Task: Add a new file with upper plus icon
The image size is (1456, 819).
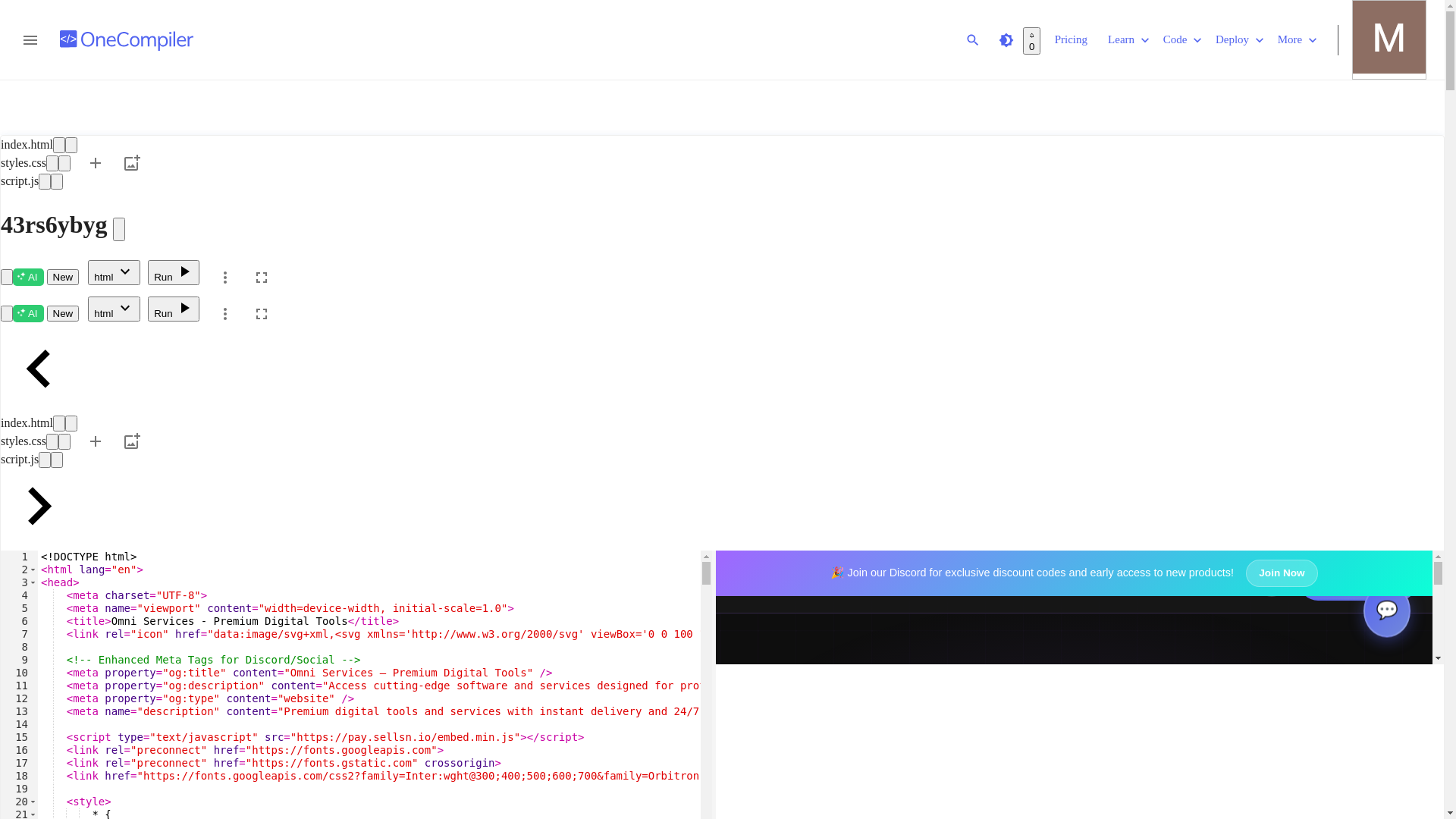Action: tap(96, 163)
